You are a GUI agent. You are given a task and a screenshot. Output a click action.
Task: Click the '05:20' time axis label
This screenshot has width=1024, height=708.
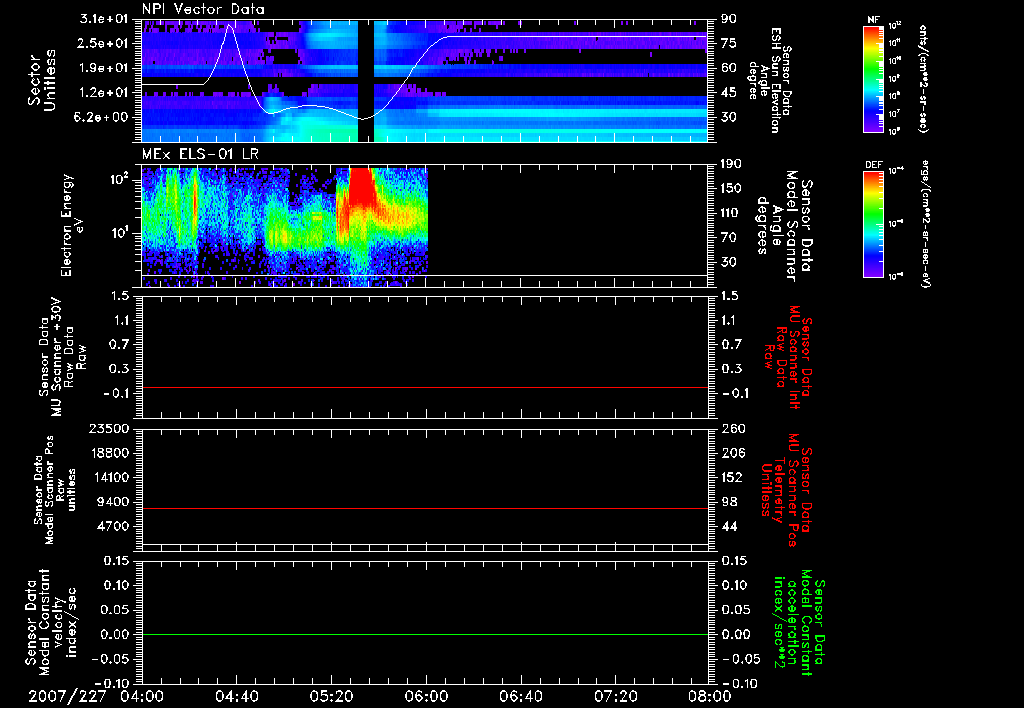coord(331,696)
